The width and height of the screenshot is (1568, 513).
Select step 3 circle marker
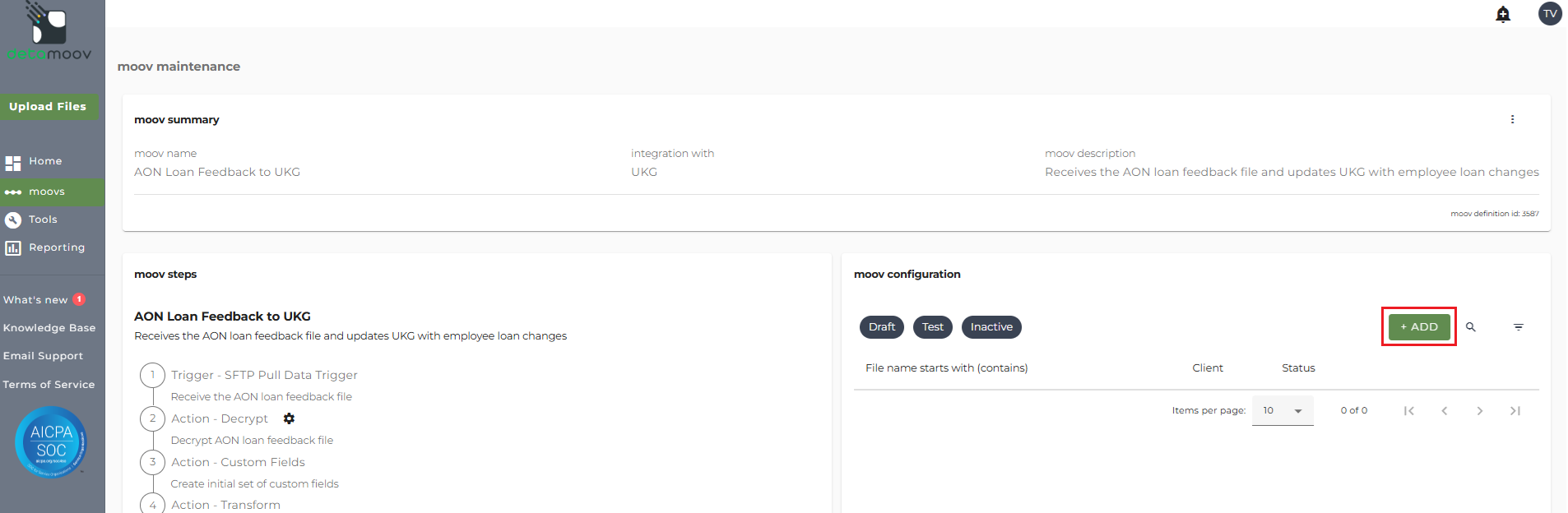point(152,462)
